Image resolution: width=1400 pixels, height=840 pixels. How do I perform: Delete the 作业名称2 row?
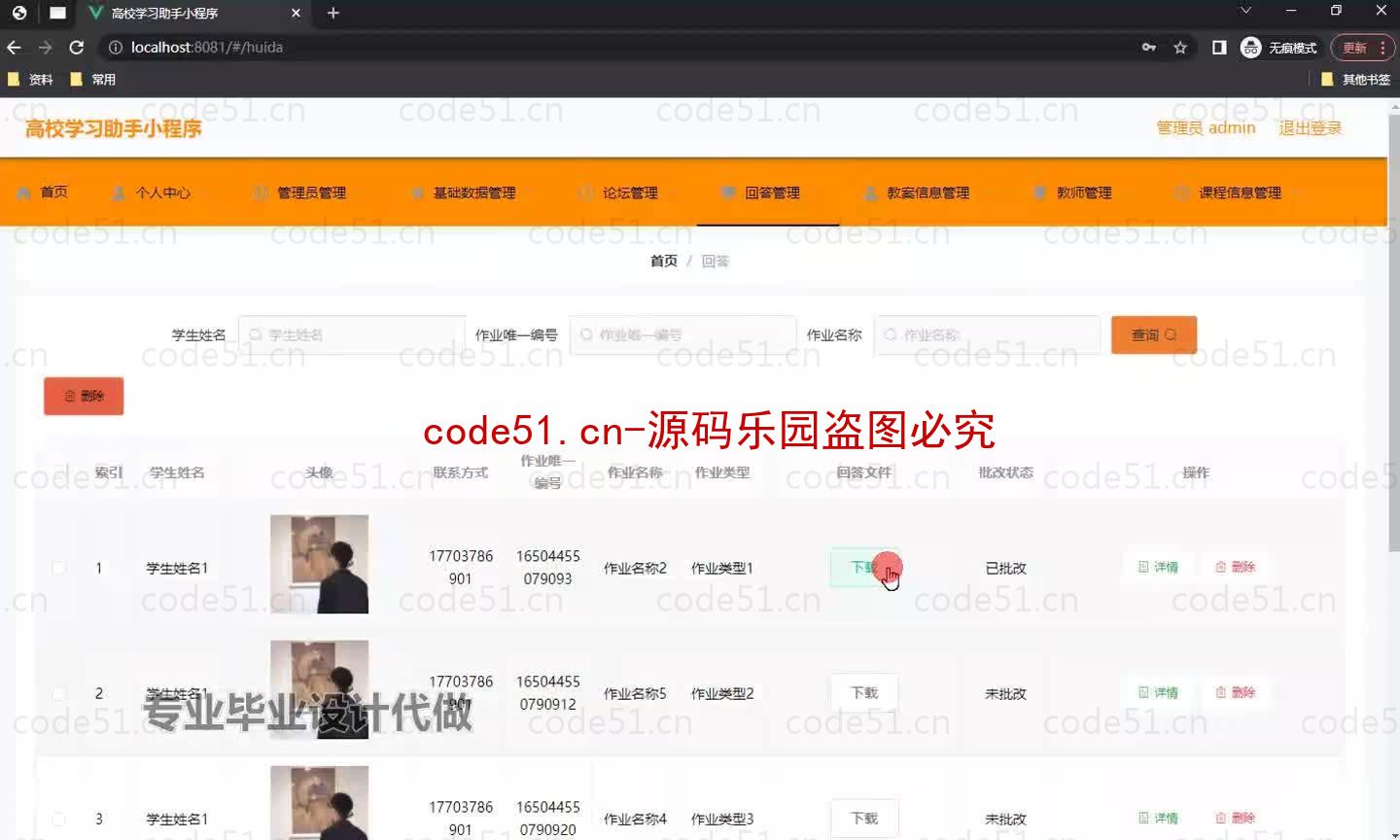pos(1236,567)
